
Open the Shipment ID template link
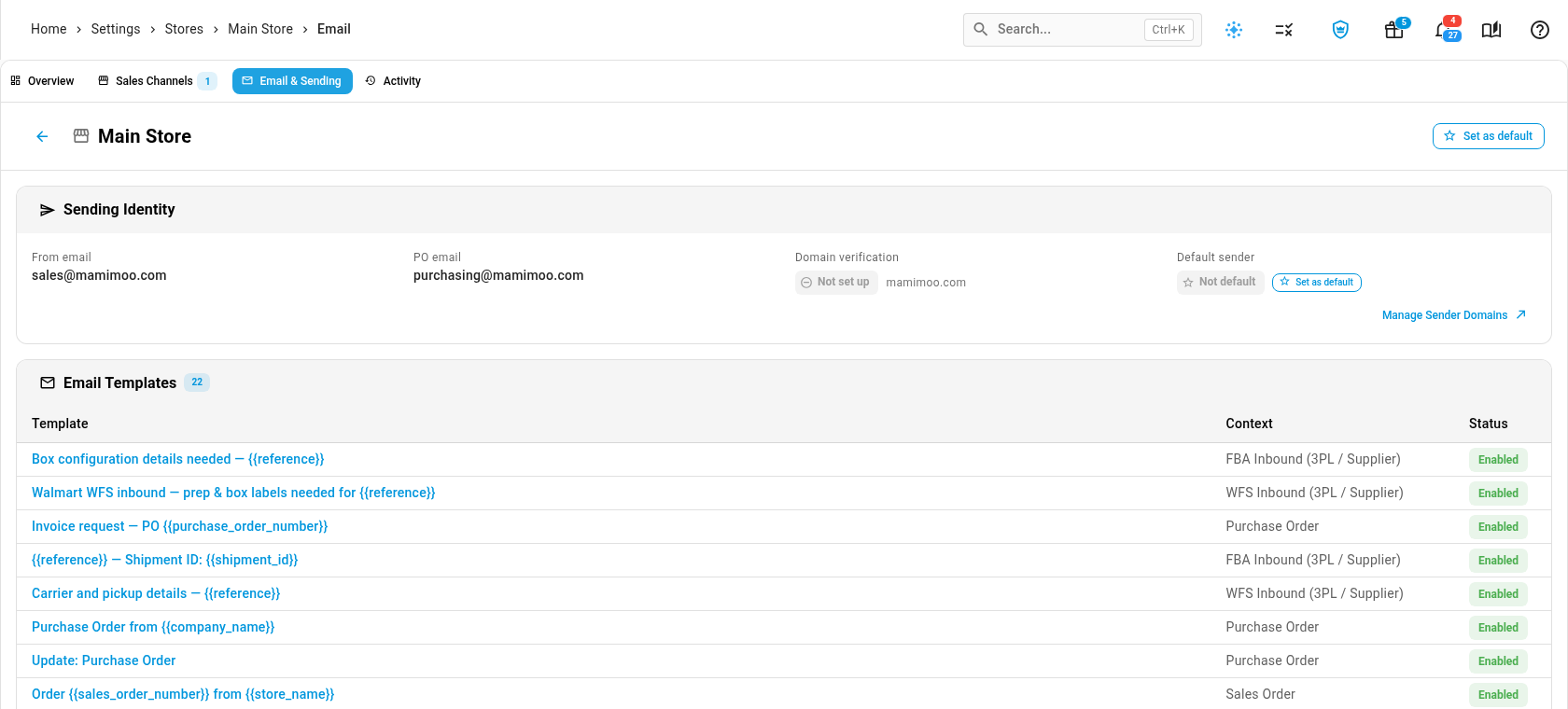(165, 560)
